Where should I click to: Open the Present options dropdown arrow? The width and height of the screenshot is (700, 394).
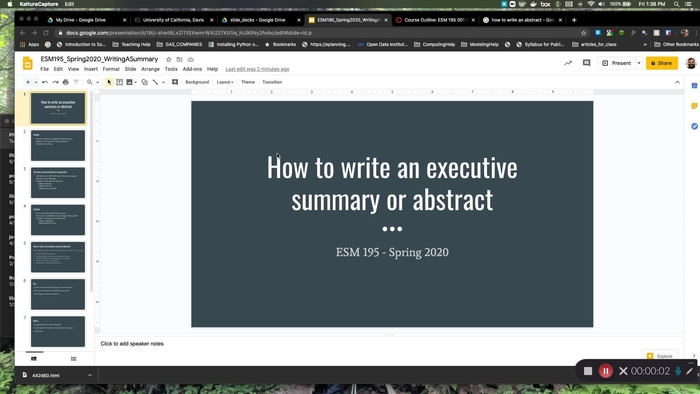pyautogui.click(x=639, y=63)
